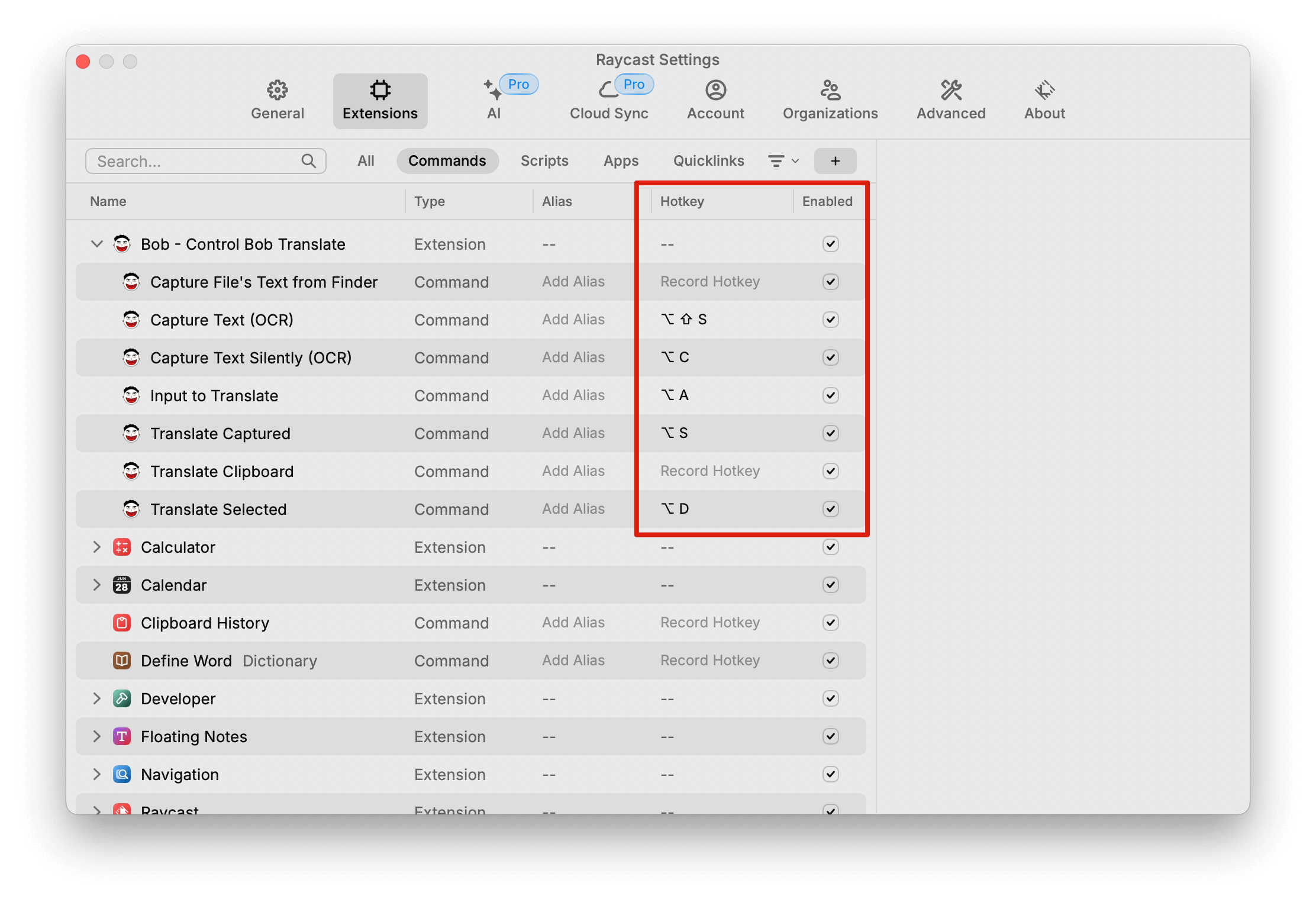Select the Extensions chip icon tab

[x=380, y=90]
